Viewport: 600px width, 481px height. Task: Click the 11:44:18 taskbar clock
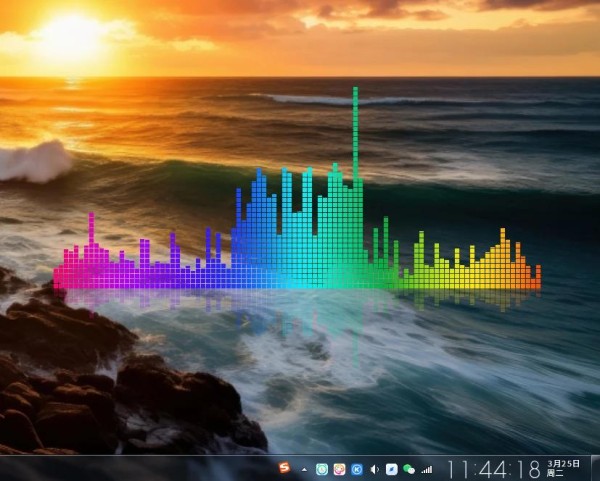494,469
